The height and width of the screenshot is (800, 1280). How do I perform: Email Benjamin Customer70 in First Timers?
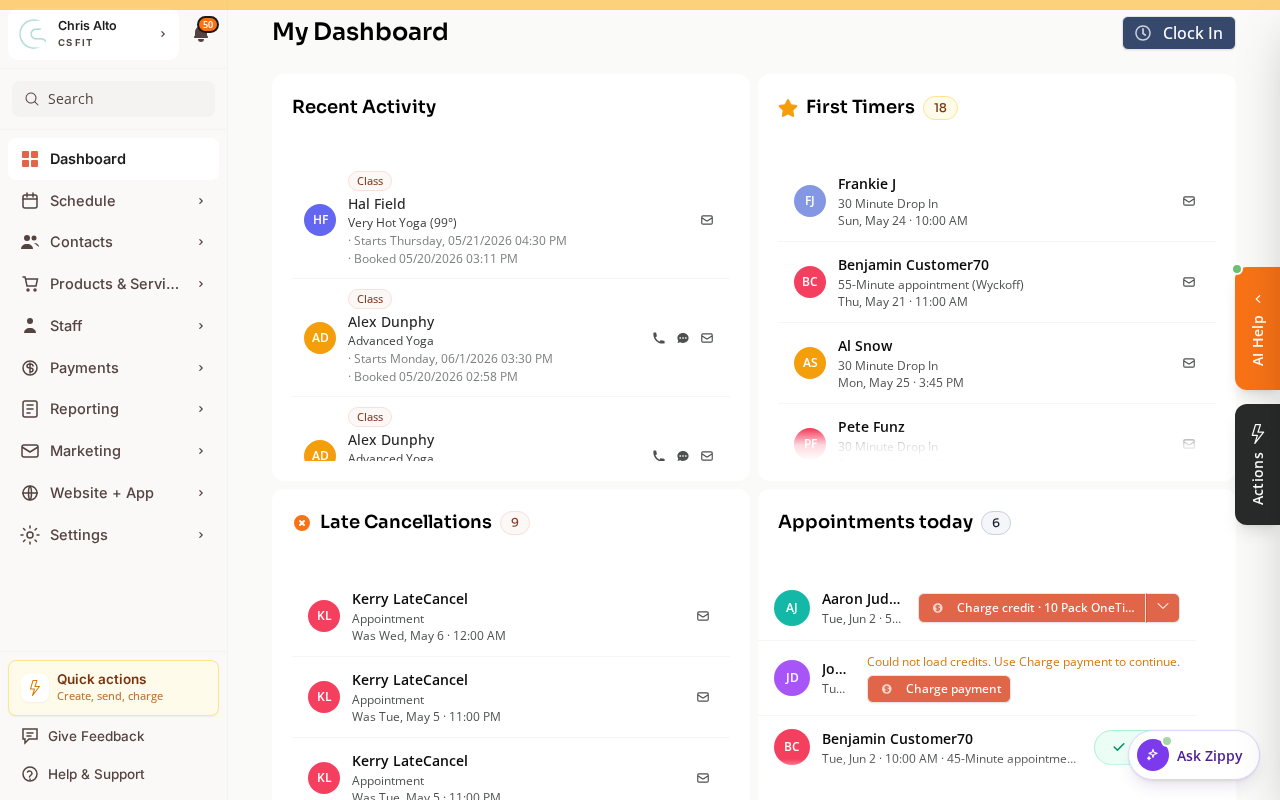1189,282
